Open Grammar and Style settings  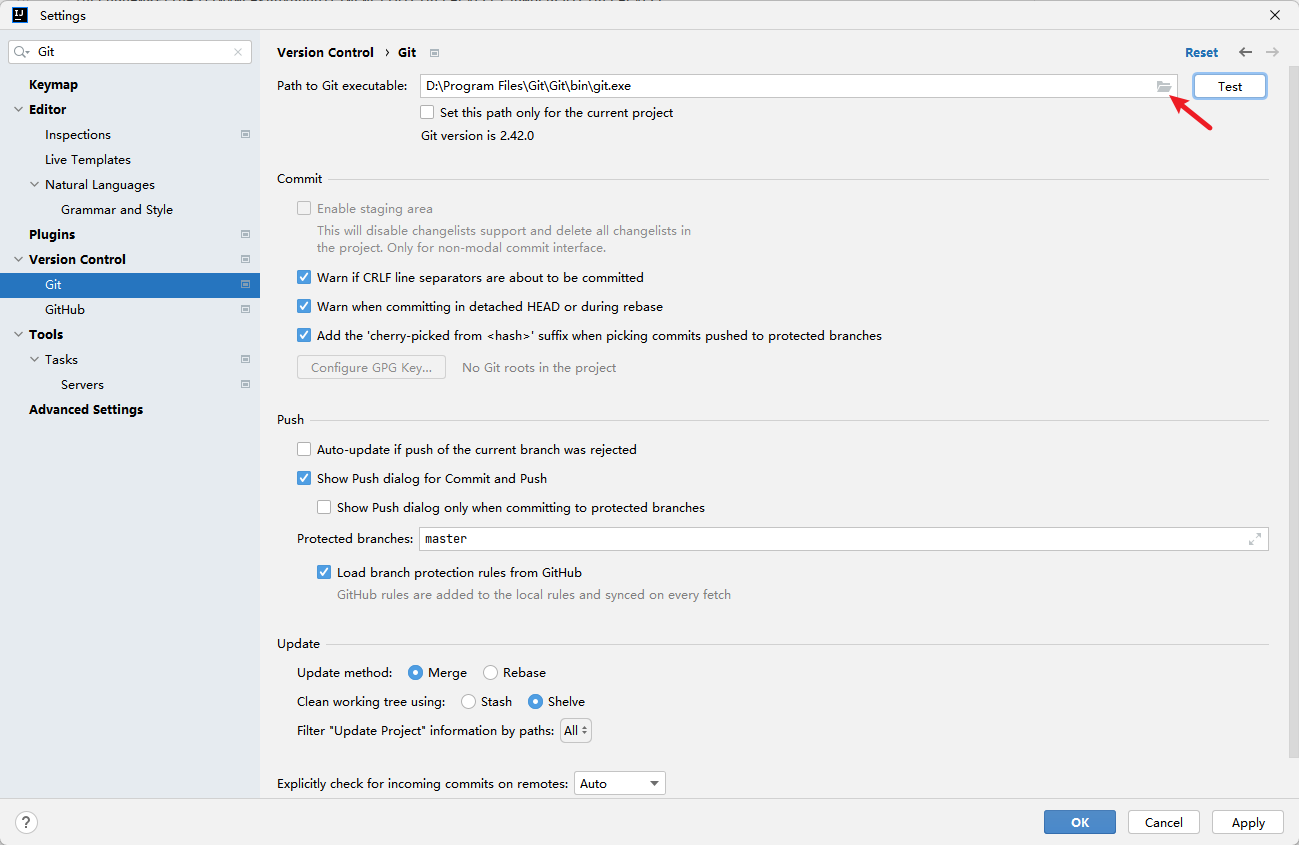tap(117, 210)
